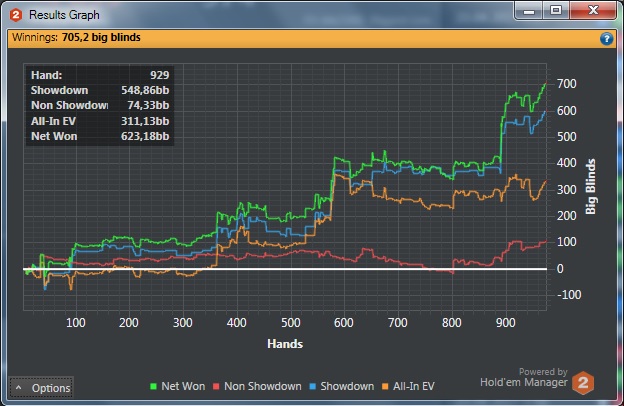
Task: Click the orange All-In EV legend swatch
Action: (385, 386)
